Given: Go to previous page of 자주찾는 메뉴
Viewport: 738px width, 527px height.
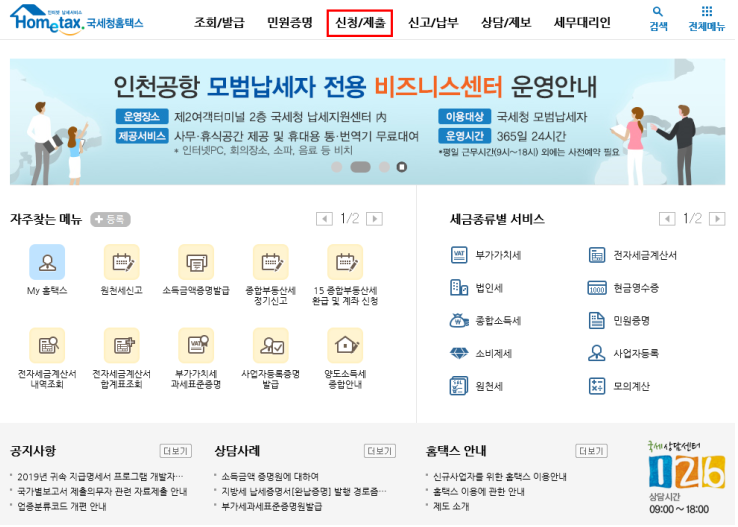Looking at the screenshot, I should [324, 219].
